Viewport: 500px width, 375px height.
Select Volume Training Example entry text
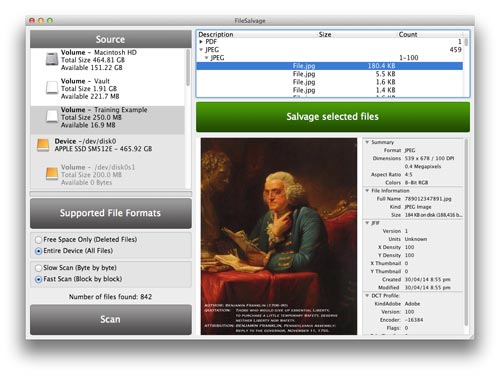[x=104, y=117]
